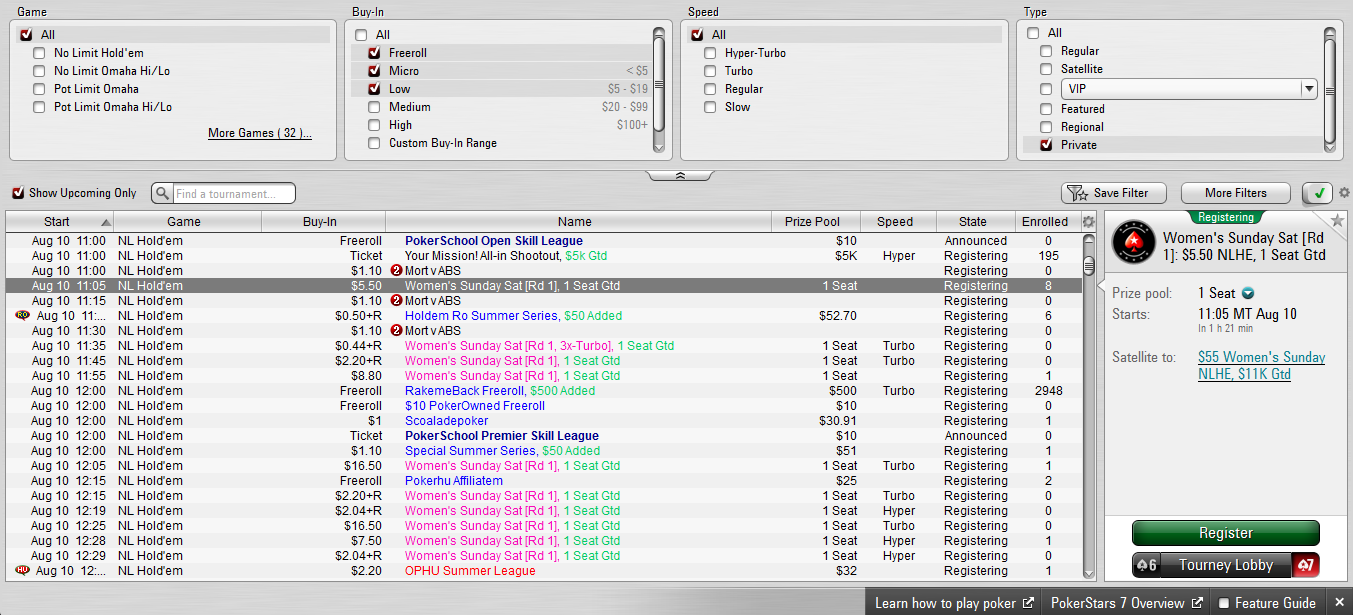Mark tournament as favorite with star icon
This screenshot has height=615, width=1353.
[x=1337, y=220]
